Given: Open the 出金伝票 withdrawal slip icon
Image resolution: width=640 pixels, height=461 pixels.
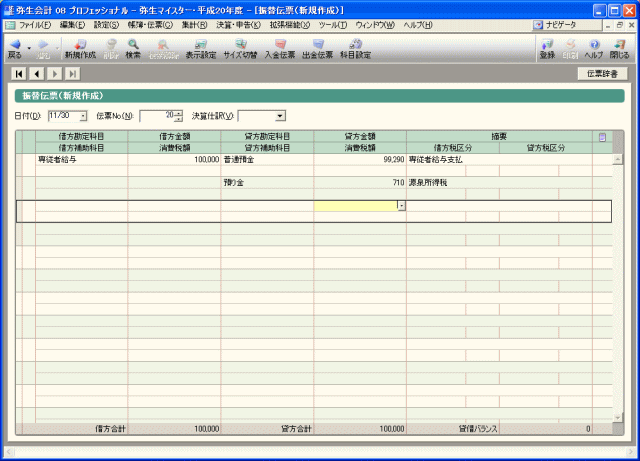Looking at the screenshot, I should 318,45.
